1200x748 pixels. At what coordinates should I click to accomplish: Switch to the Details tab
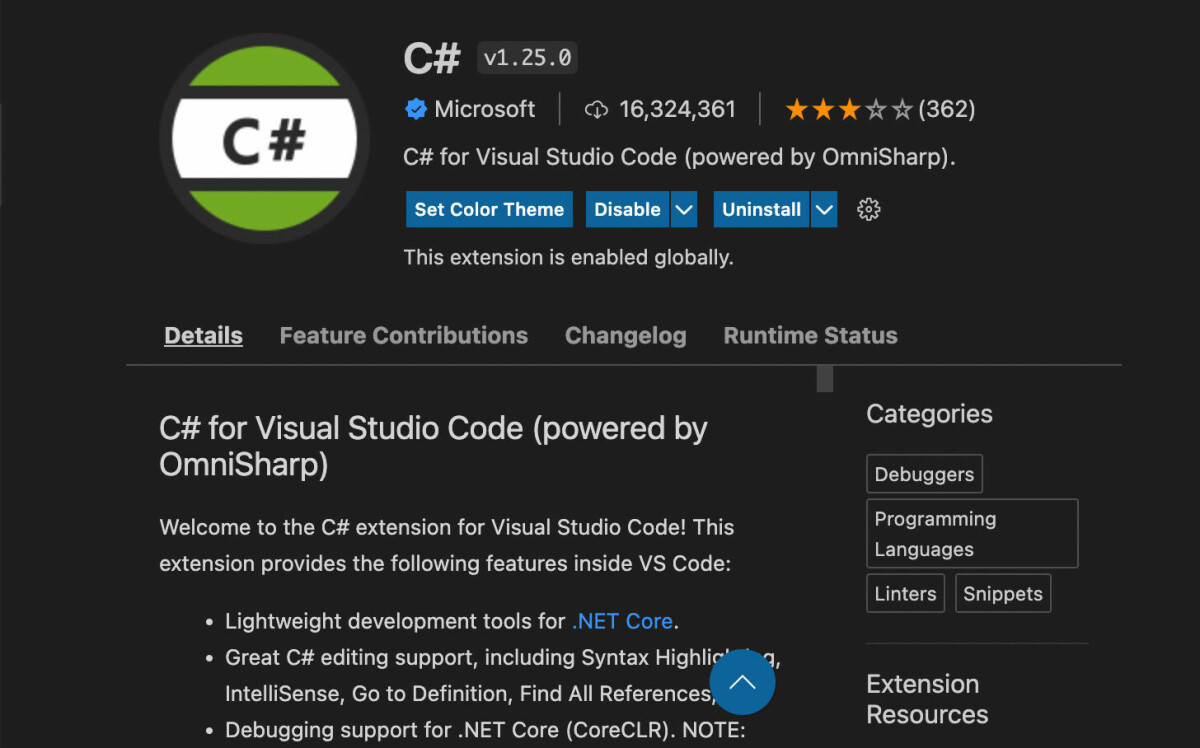pos(203,336)
